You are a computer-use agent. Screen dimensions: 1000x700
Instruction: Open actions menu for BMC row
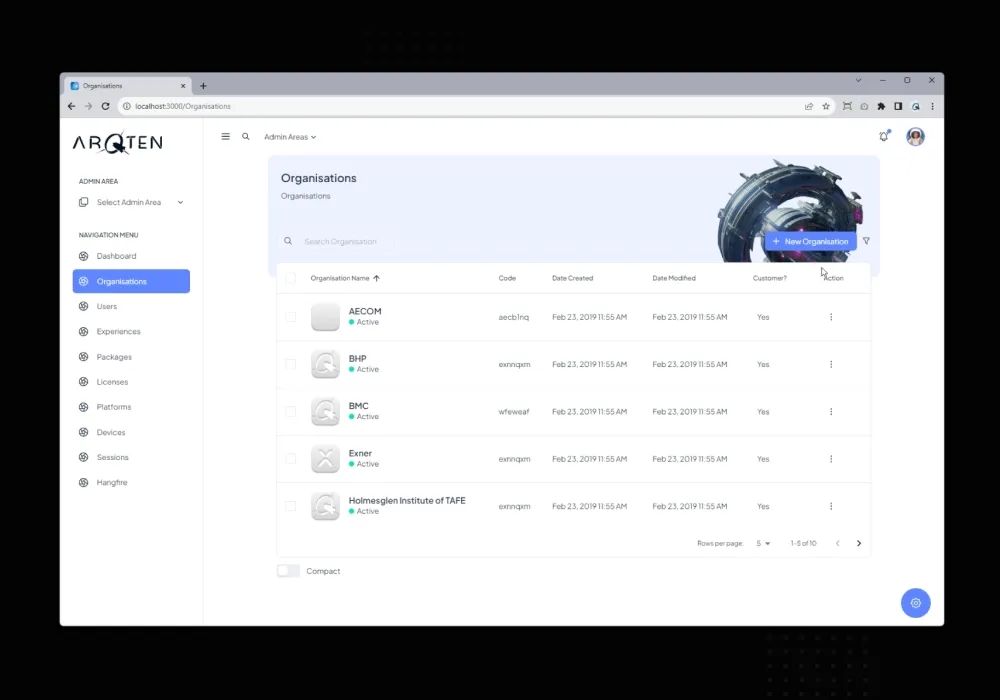(831, 411)
